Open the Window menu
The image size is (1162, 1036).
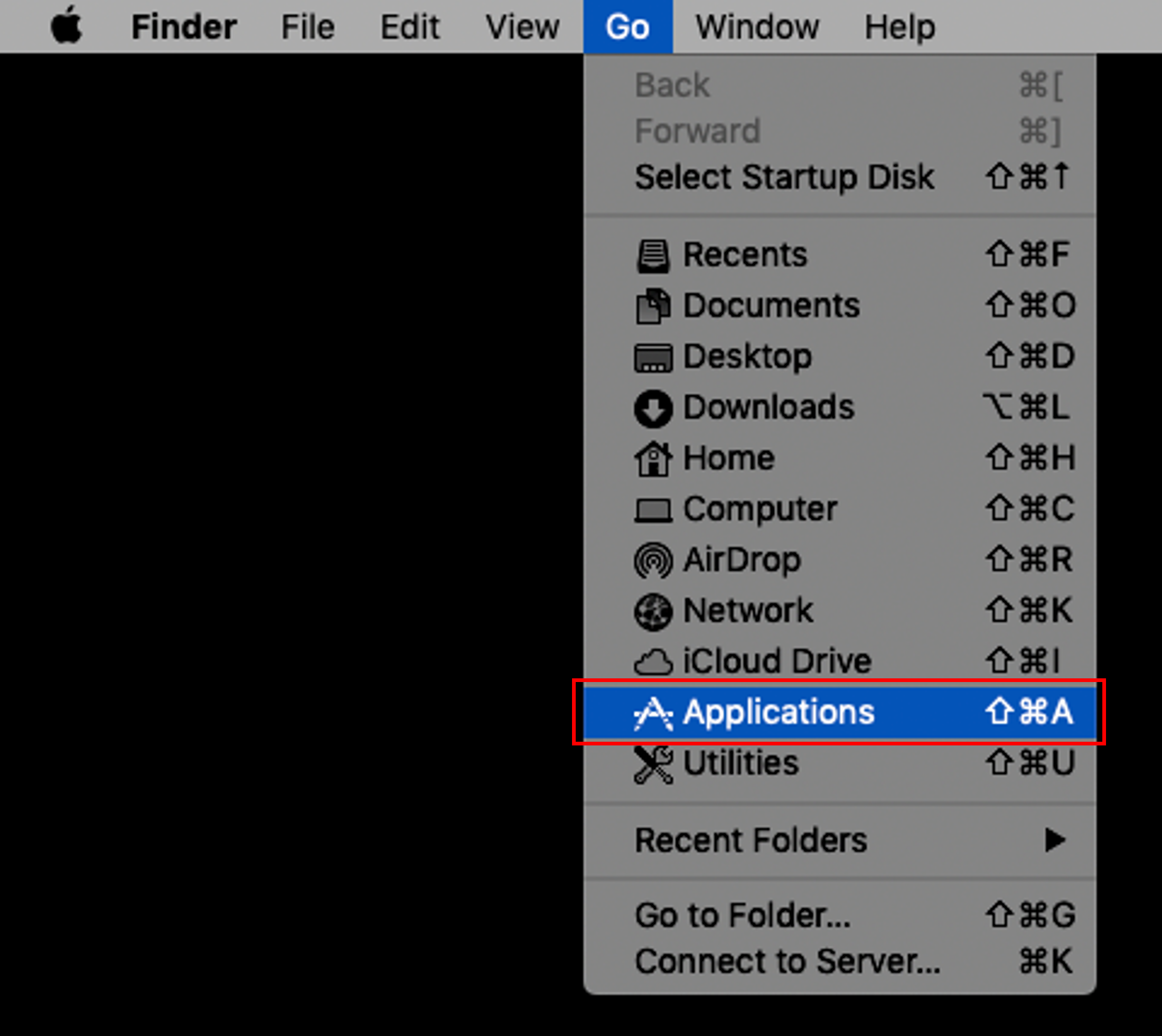click(x=757, y=27)
